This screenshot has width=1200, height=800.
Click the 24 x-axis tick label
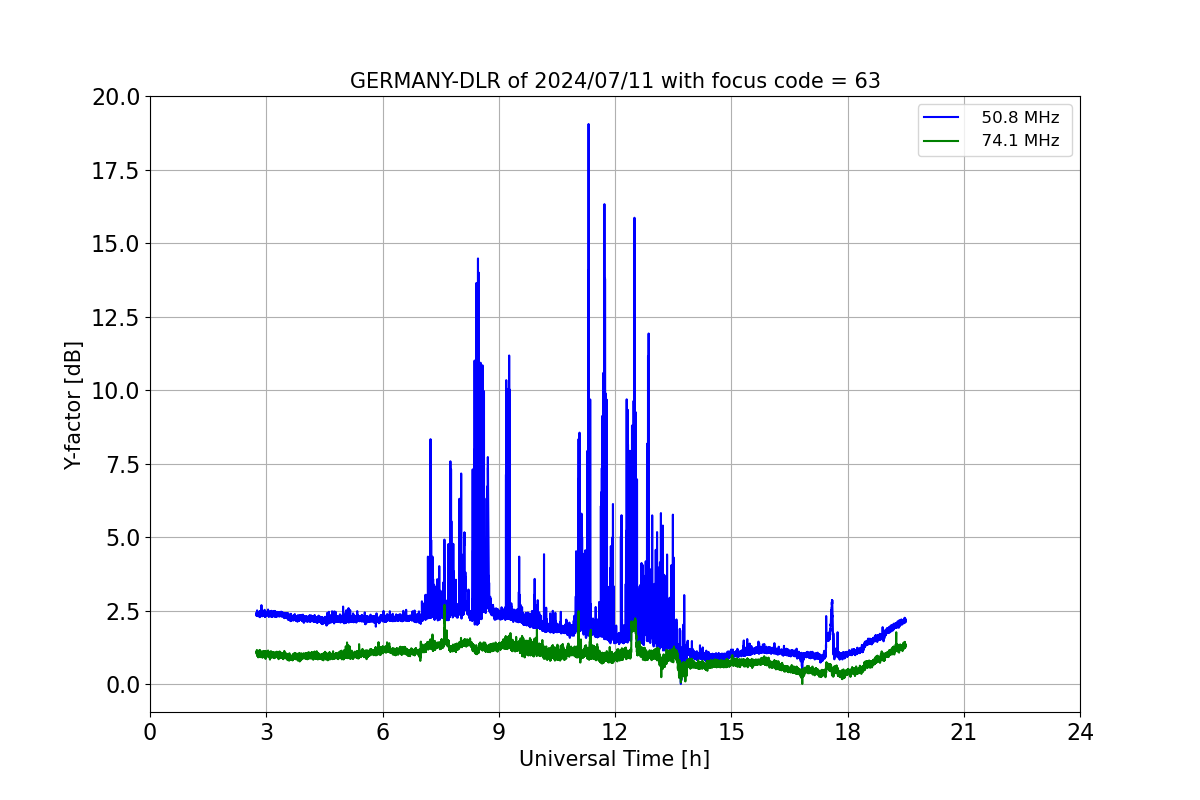(x=1080, y=732)
